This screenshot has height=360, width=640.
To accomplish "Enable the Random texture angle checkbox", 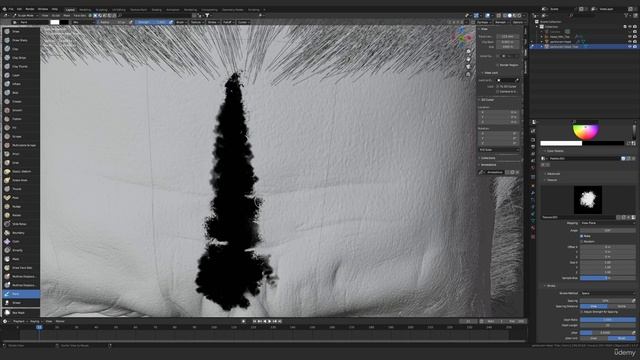I will (582, 241).
